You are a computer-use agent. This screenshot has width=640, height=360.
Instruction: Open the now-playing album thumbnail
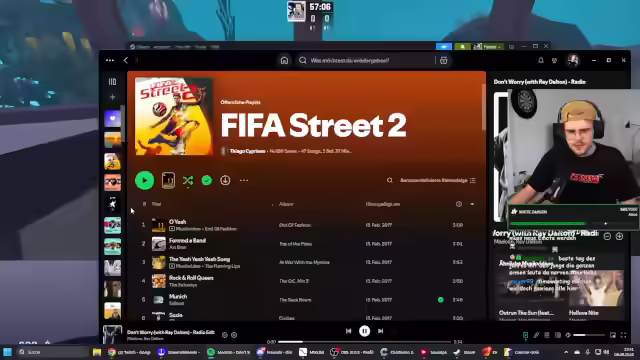[112, 334]
